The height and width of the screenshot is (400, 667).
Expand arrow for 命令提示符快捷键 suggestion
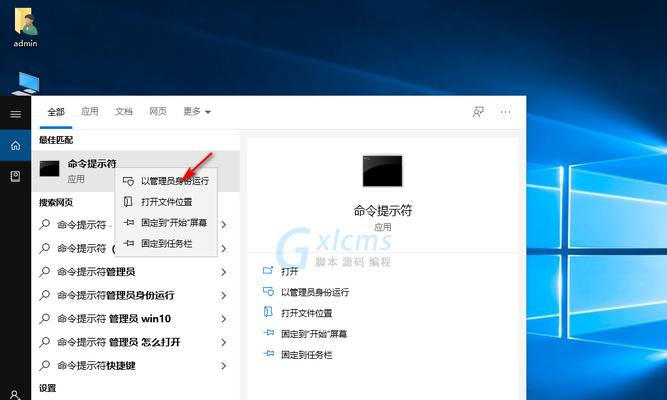click(224, 366)
